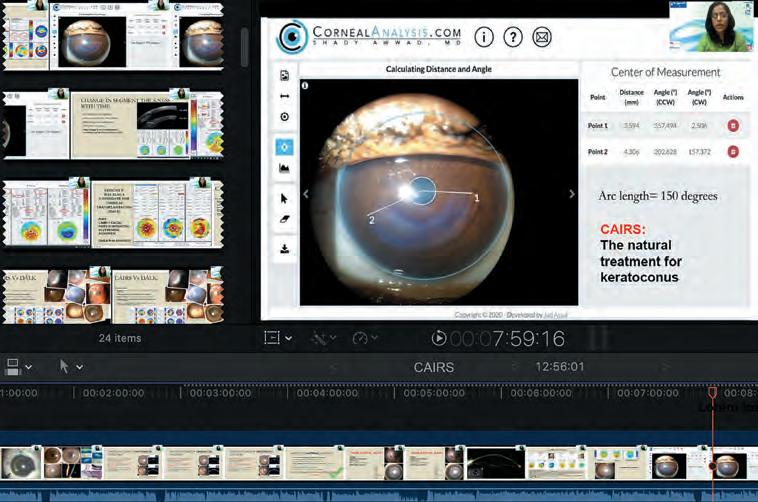Toggle the highlighted blue center tool
Viewport: 758px width, 502px height.
click(284, 147)
